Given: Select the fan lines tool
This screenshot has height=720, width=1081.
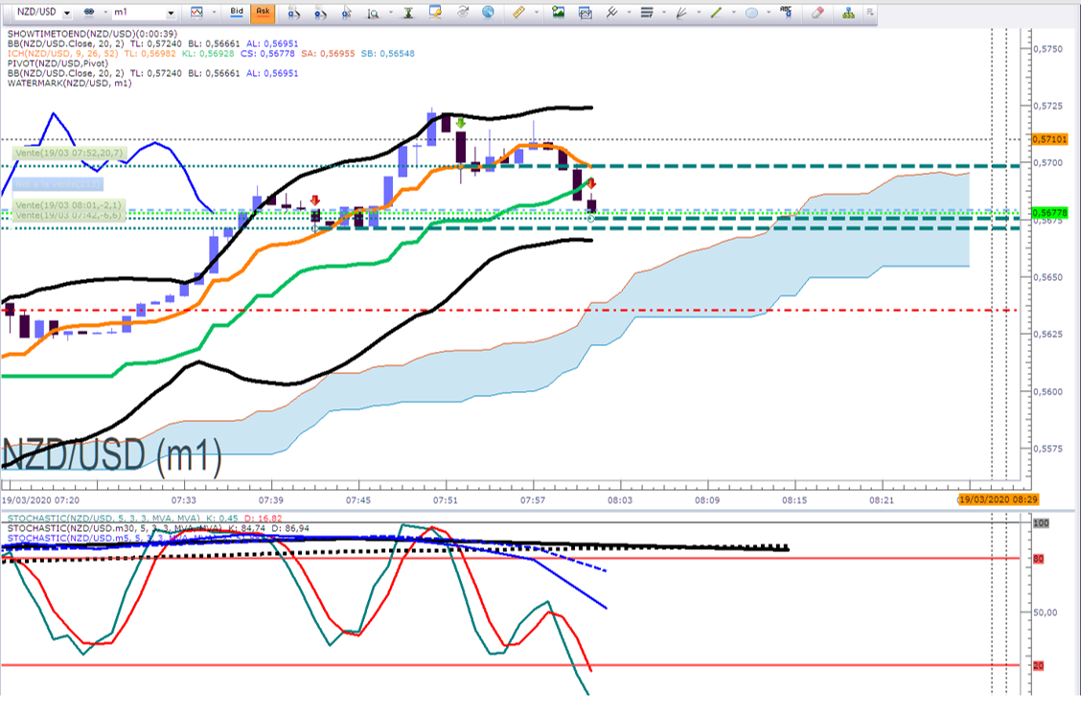Looking at the screenshot, I should coord(682,12).
